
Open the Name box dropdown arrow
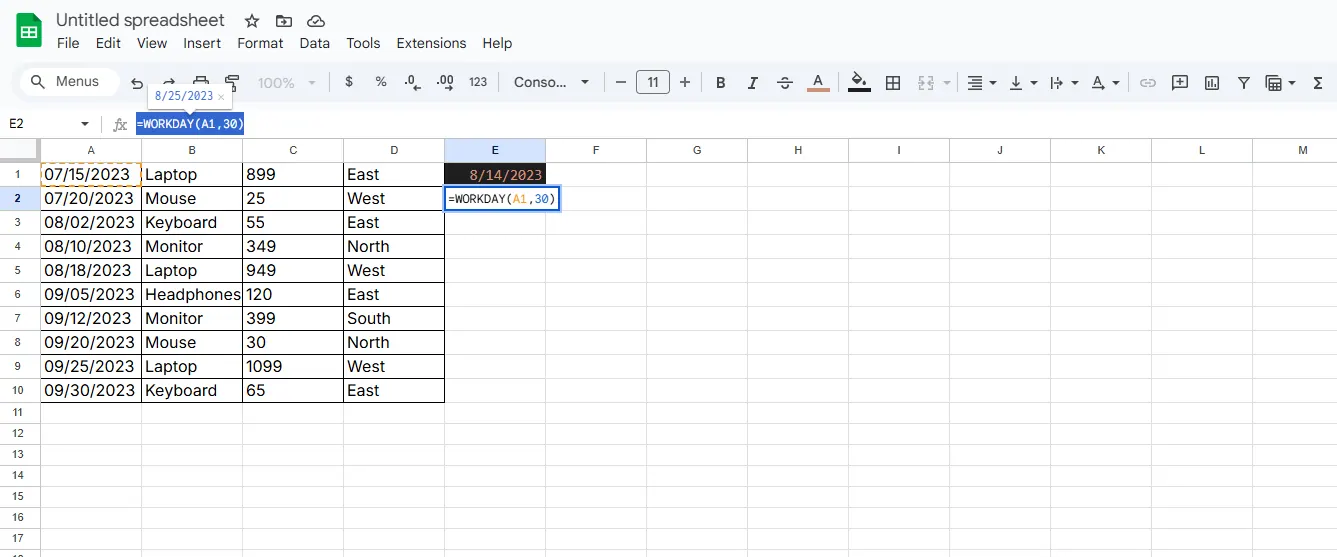[x=84, y=124]
